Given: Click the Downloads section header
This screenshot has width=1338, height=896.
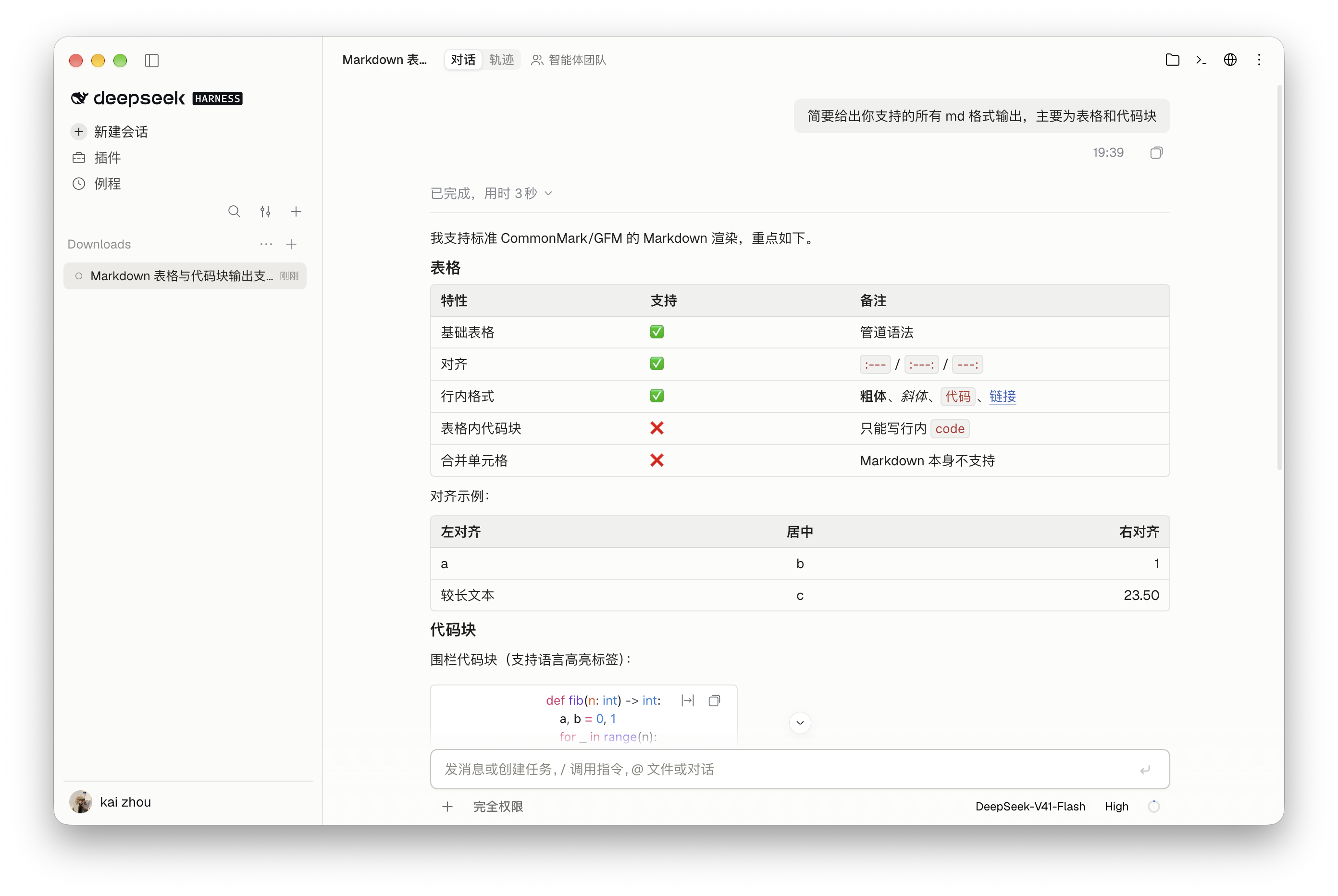Looking at the screenshot, I should click(99, 244).
